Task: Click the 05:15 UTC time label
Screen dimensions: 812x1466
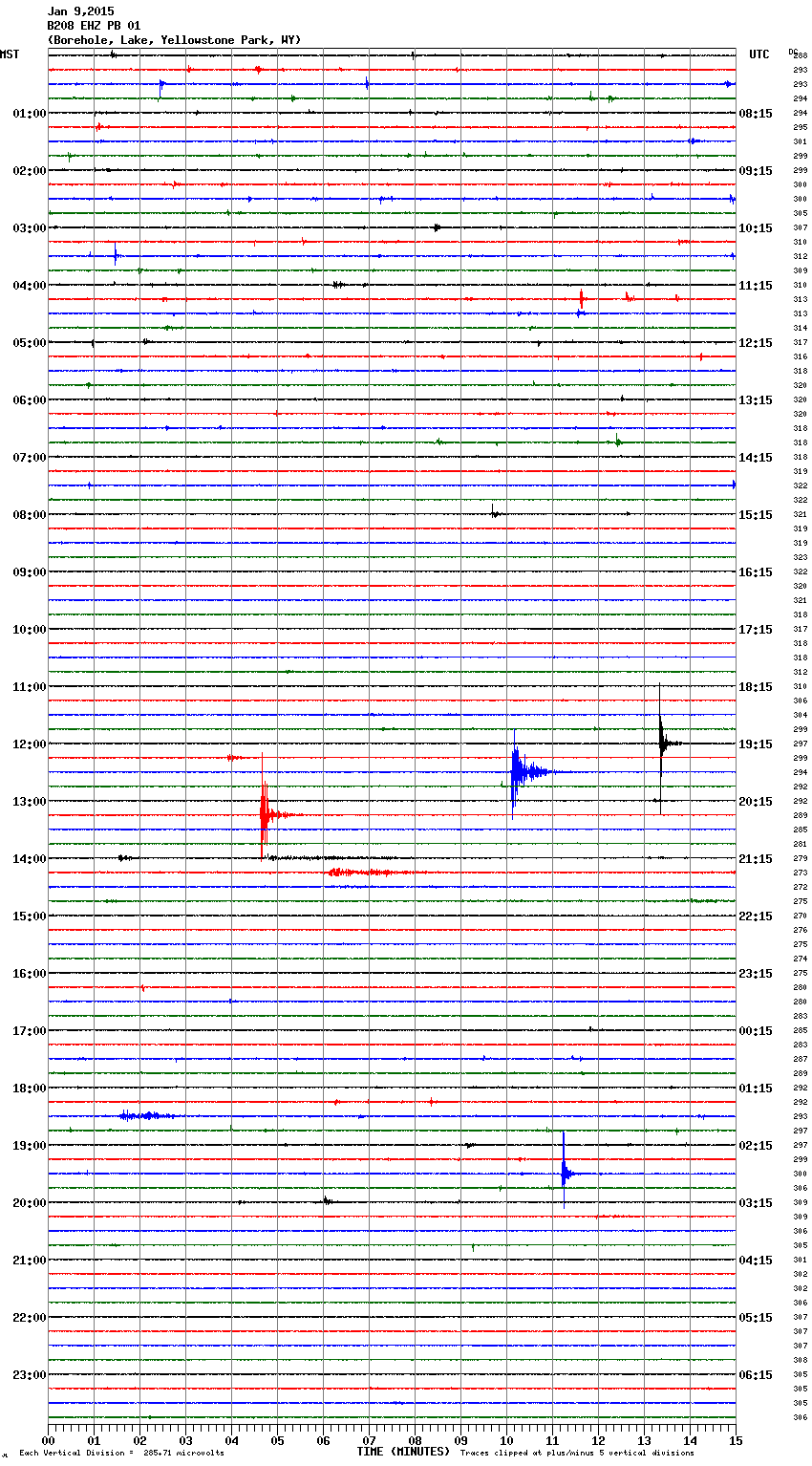Action: 756,1318
